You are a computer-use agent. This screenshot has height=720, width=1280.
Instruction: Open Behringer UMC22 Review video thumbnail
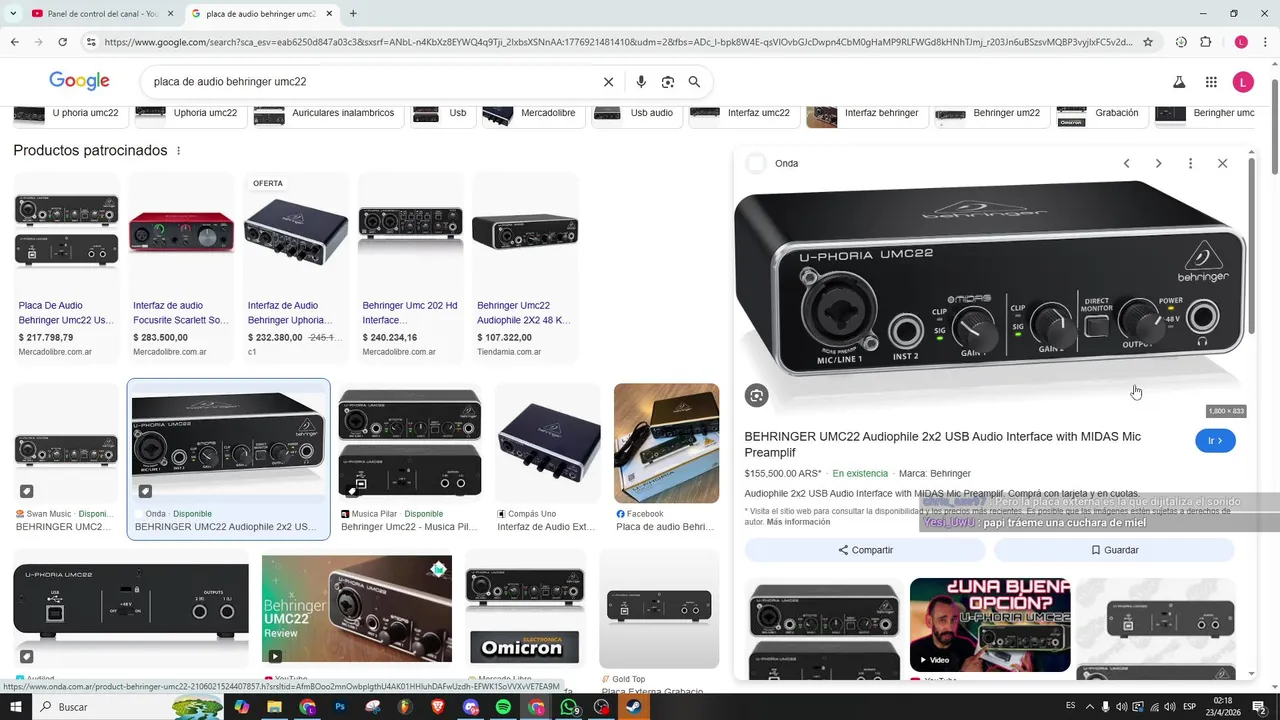(x=357, y=609)
